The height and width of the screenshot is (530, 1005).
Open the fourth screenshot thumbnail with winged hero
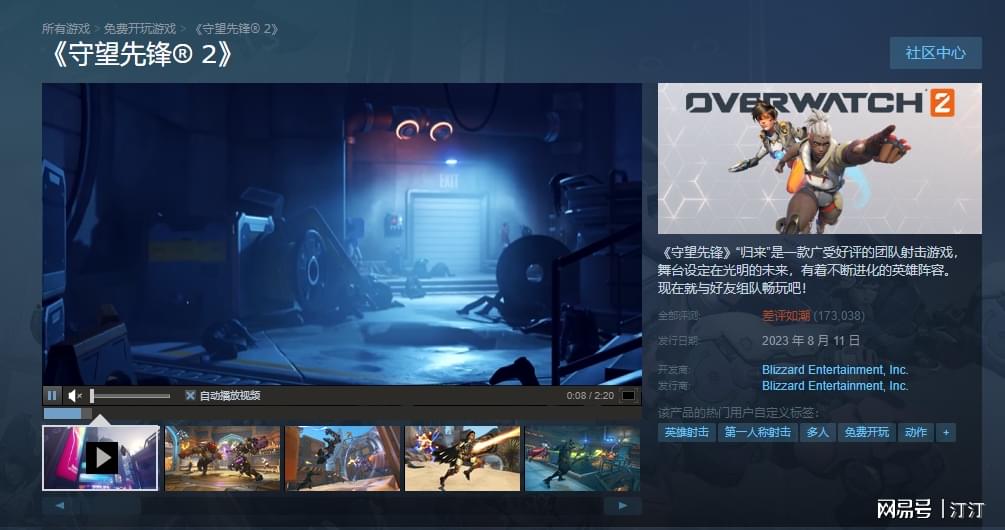point(462,458)
